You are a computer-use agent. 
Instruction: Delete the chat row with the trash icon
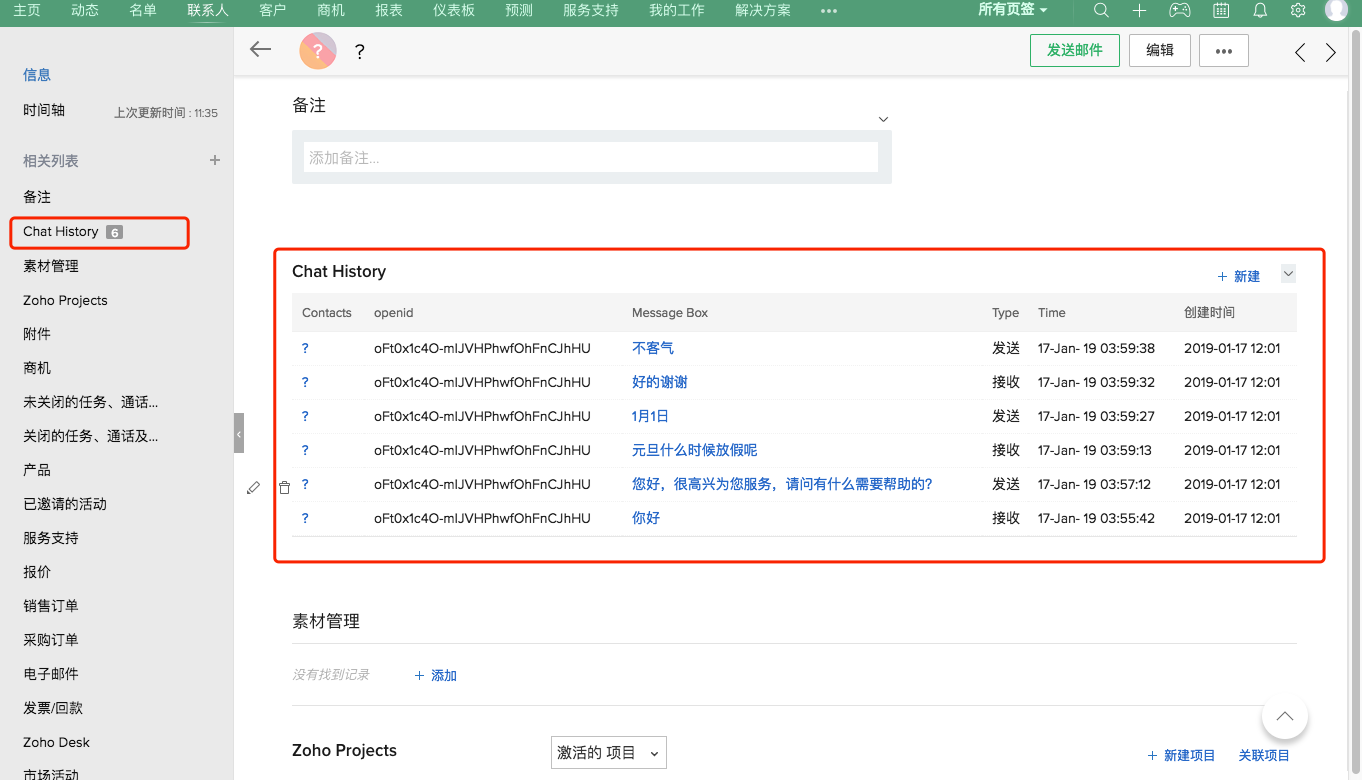[x=284, y=487]
